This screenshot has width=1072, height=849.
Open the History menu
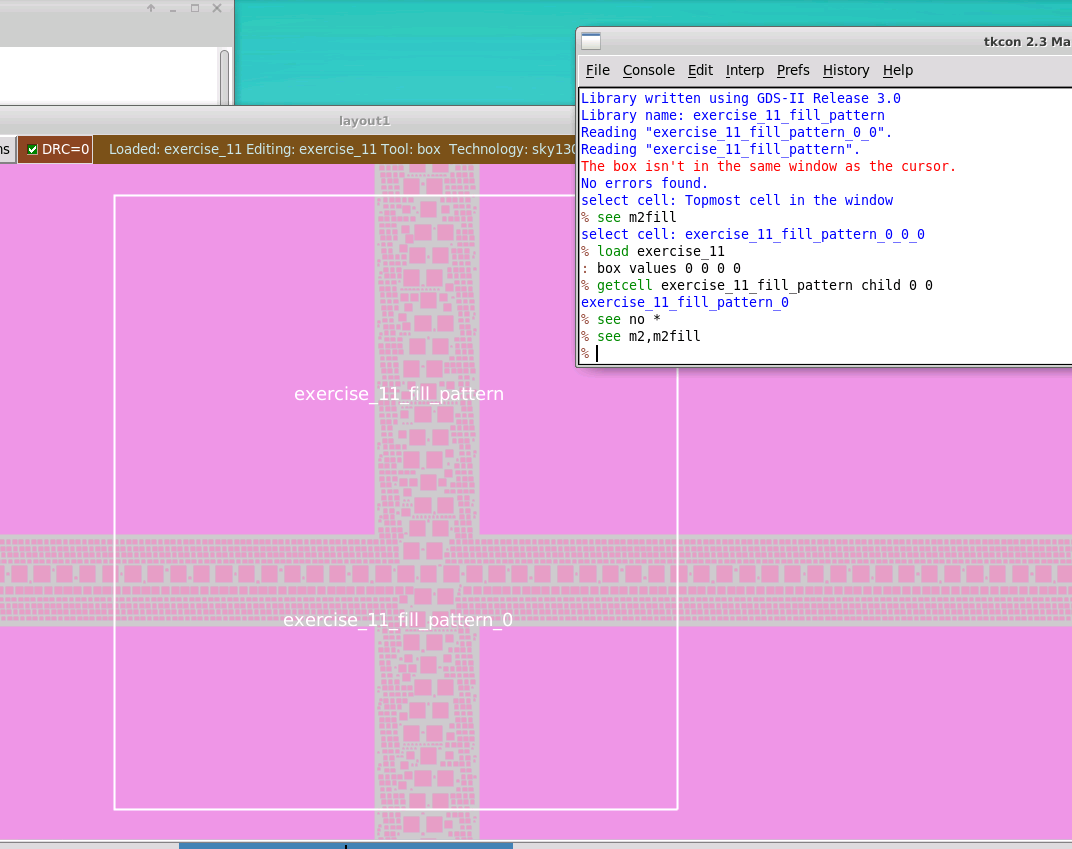pos(846,70)
